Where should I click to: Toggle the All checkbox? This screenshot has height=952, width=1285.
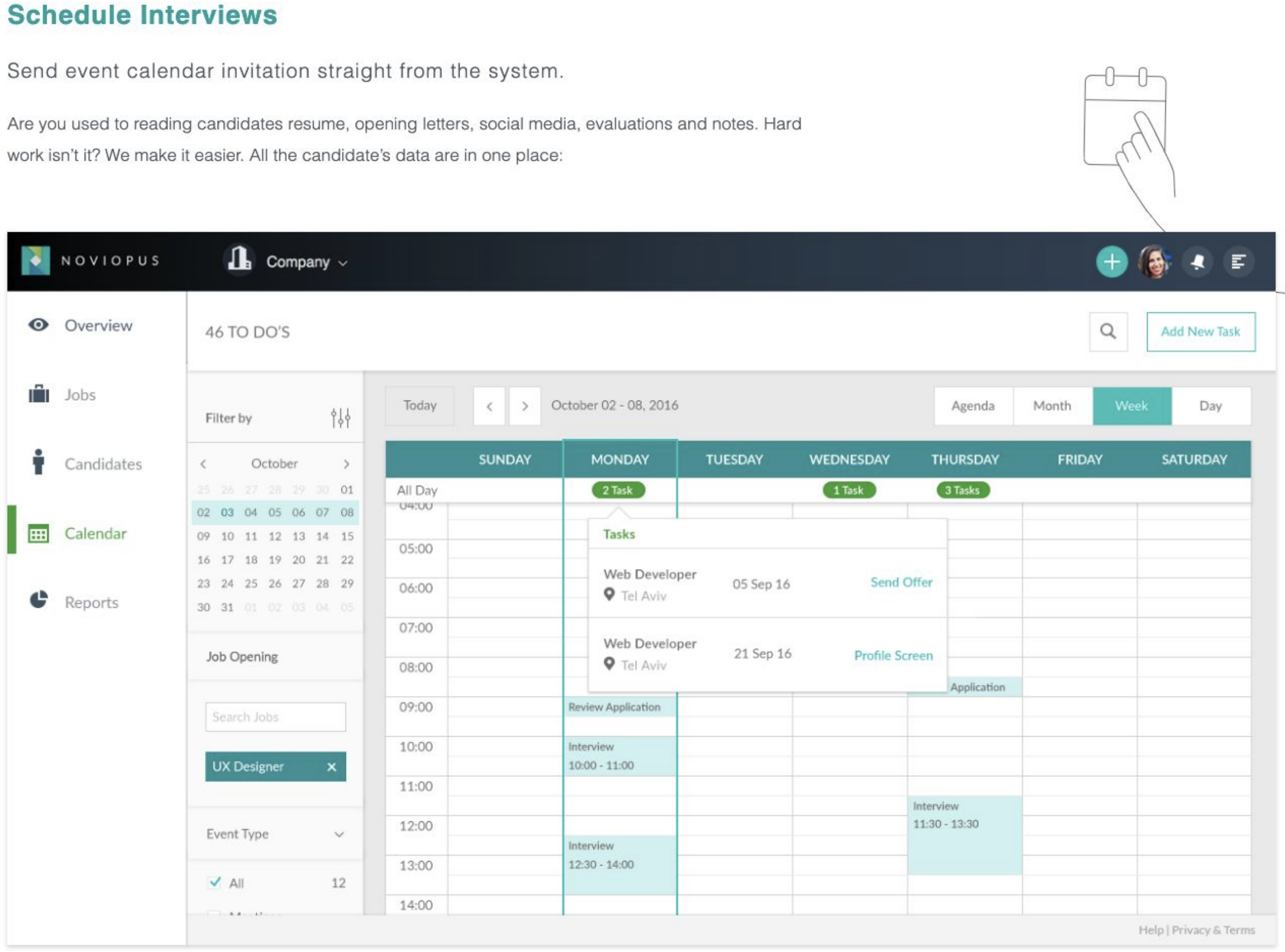[x=214, y=882]
